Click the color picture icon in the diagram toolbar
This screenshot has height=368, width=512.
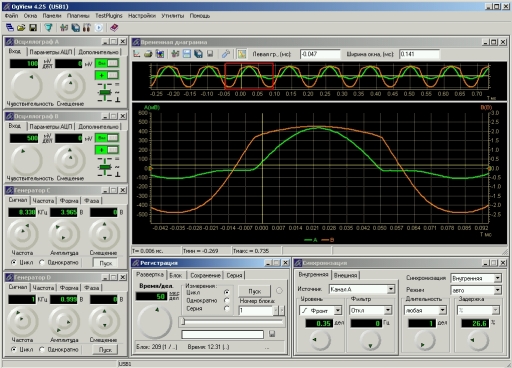point(160,54)
